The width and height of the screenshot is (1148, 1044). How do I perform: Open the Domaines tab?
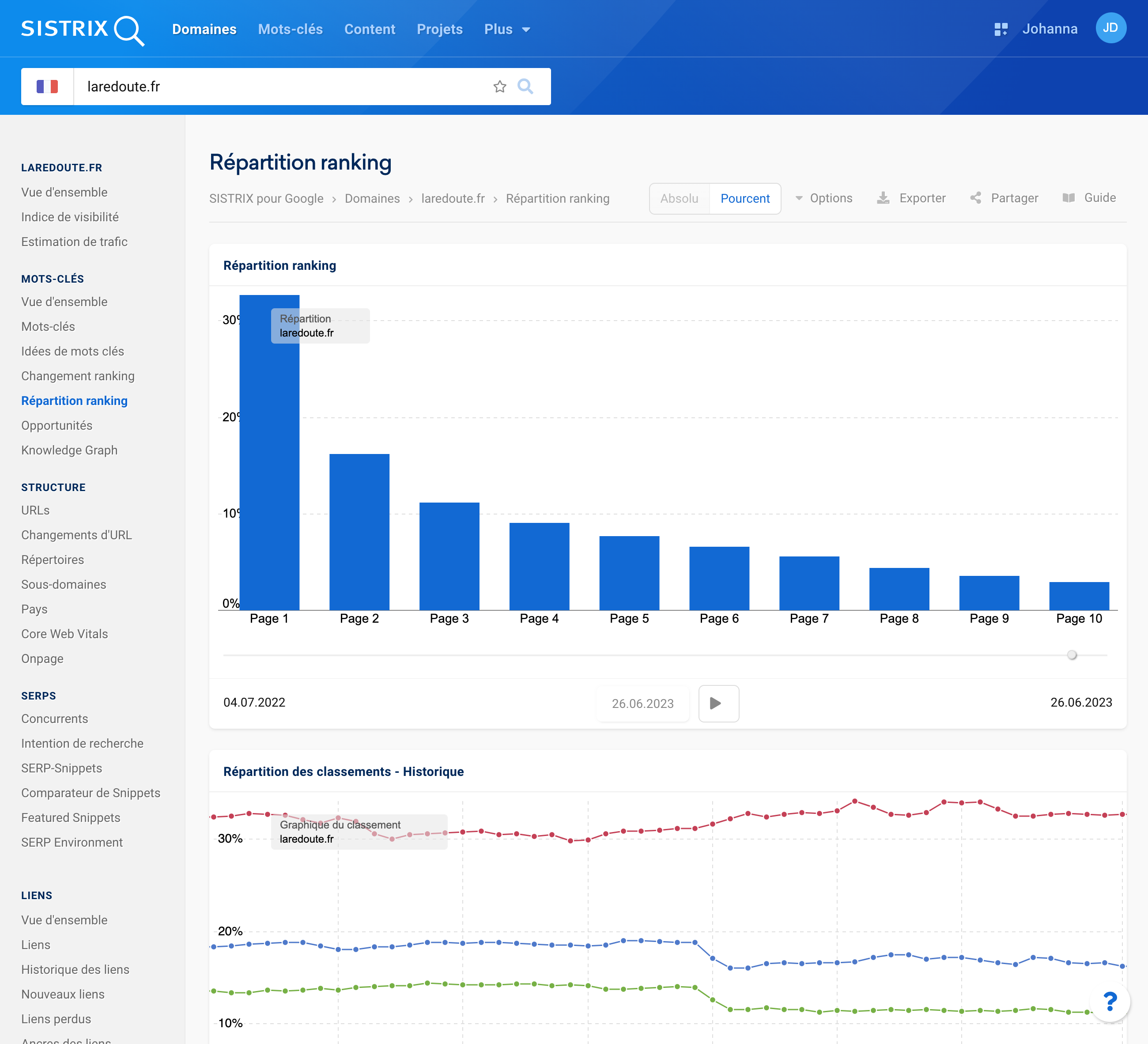204,30
